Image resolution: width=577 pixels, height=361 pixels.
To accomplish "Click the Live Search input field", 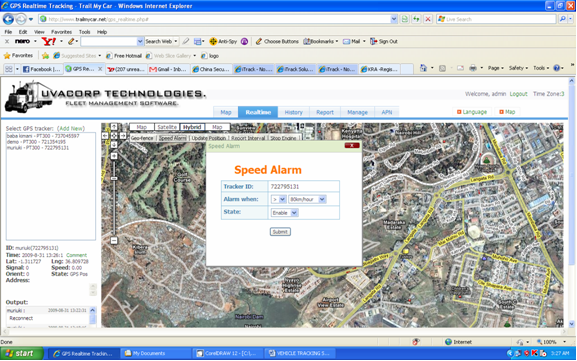I will 496,19.
